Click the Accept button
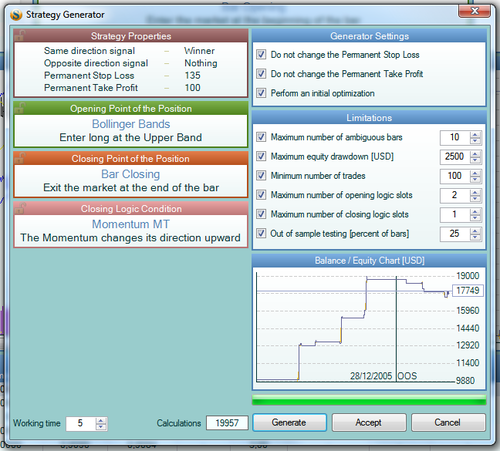The width and height of the screenshot is (500, 451). point(369,422)
